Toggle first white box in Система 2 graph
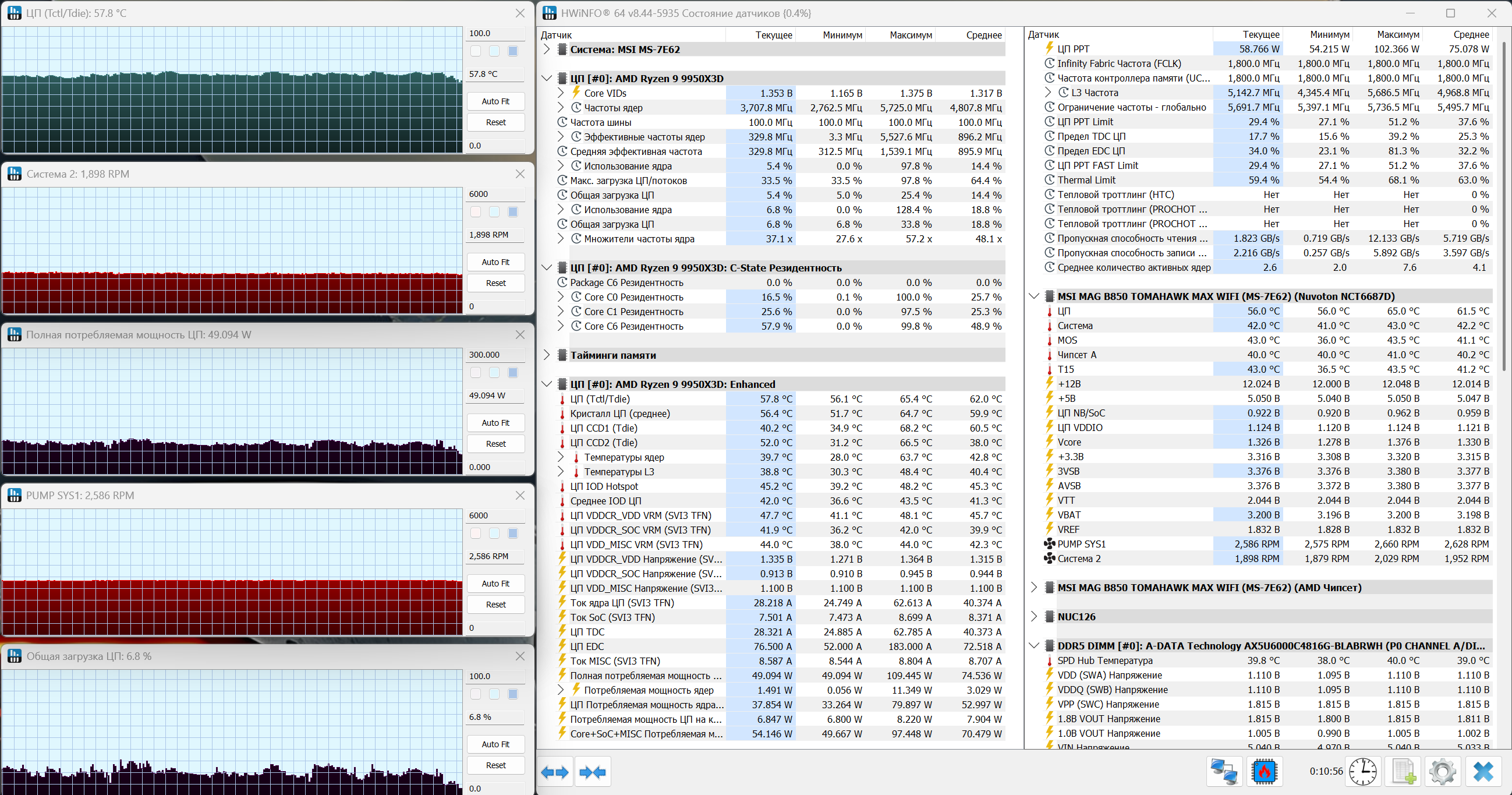This screenshot has width=1512, height=795. coord(476,212)
